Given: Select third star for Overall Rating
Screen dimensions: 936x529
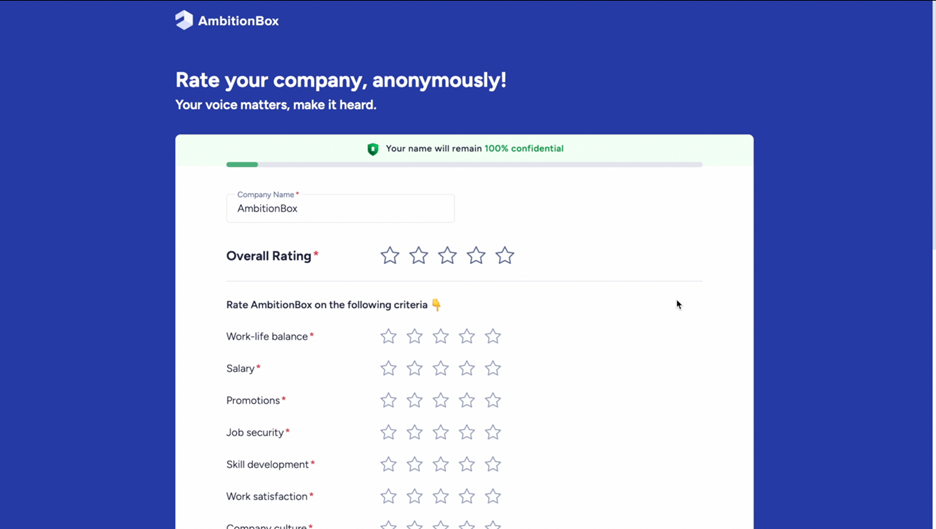Looking at the screenshot, I should click(447, 256).
